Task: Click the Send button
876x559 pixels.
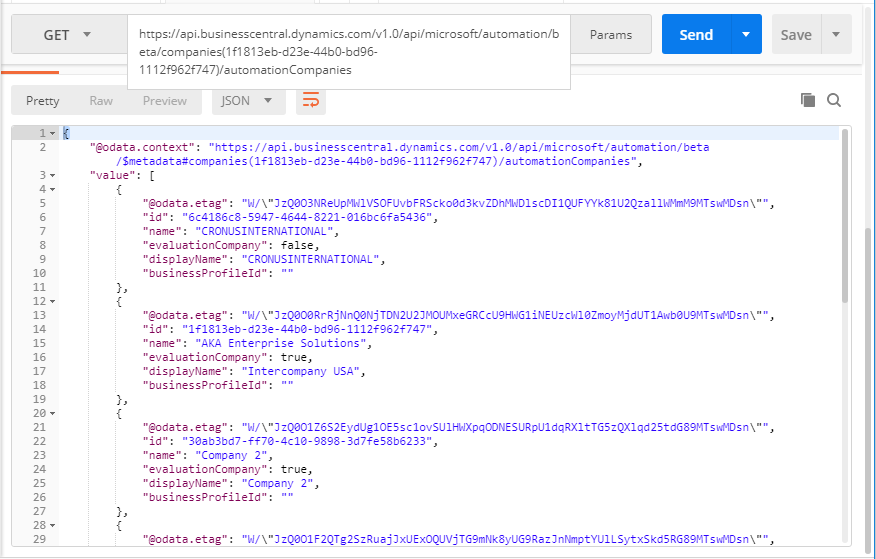Action: tap(696, 34)
